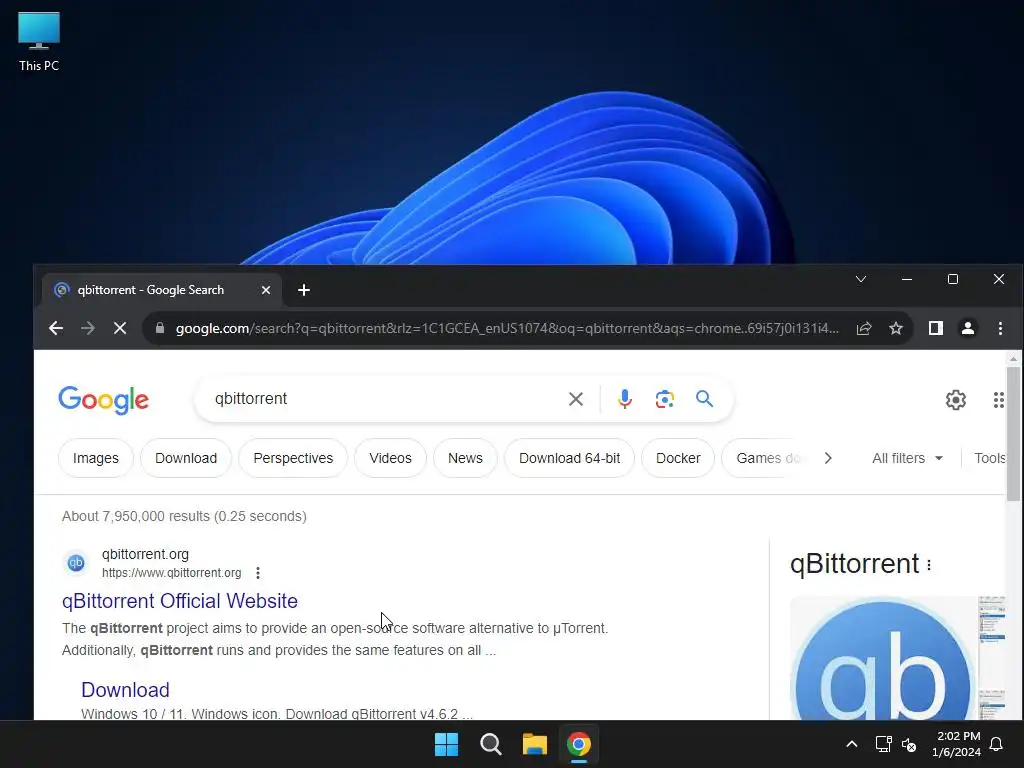Open qBittorrent Official Website link

click(180, 601)
